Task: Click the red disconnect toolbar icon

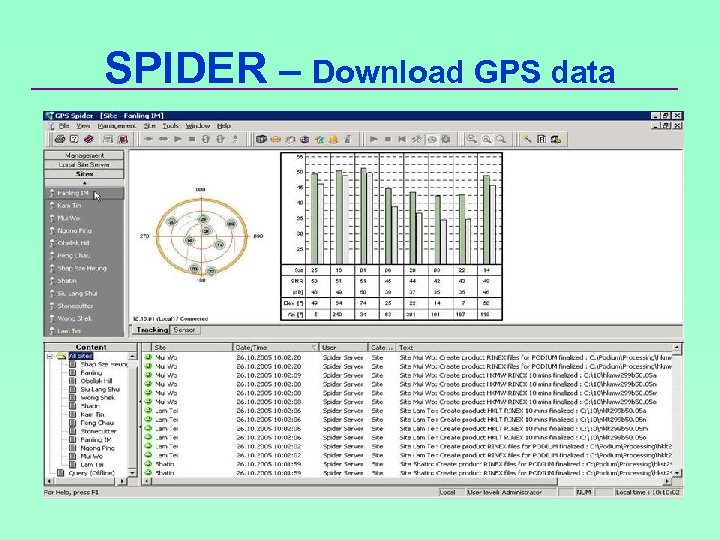Action: pos(123,139)
